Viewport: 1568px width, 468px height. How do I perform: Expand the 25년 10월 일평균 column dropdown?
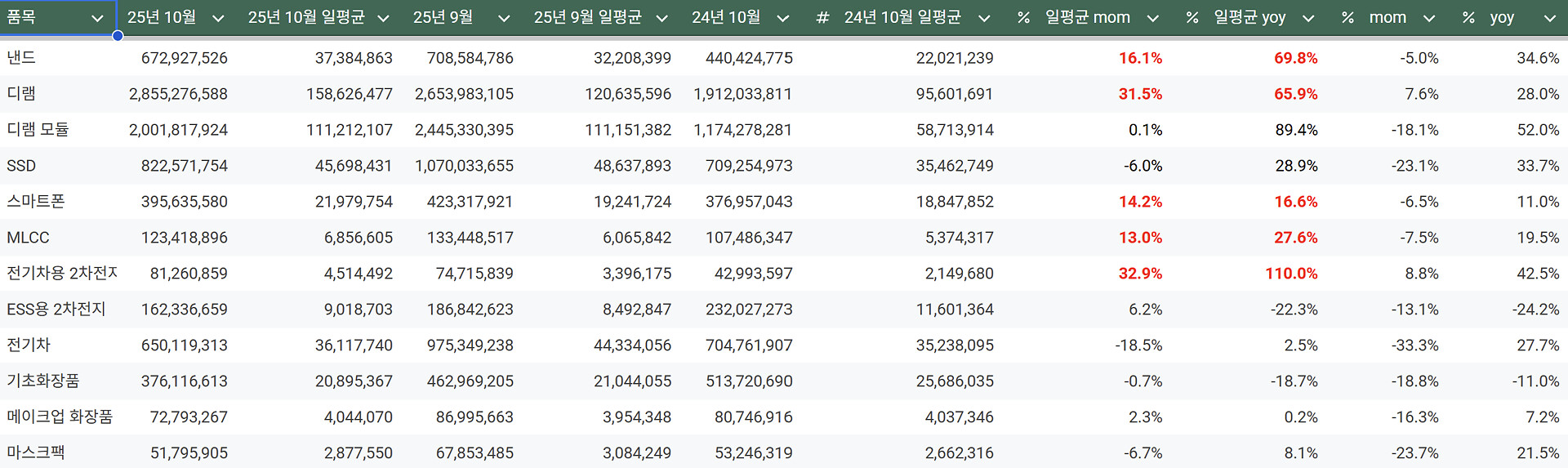click(383, 18)
